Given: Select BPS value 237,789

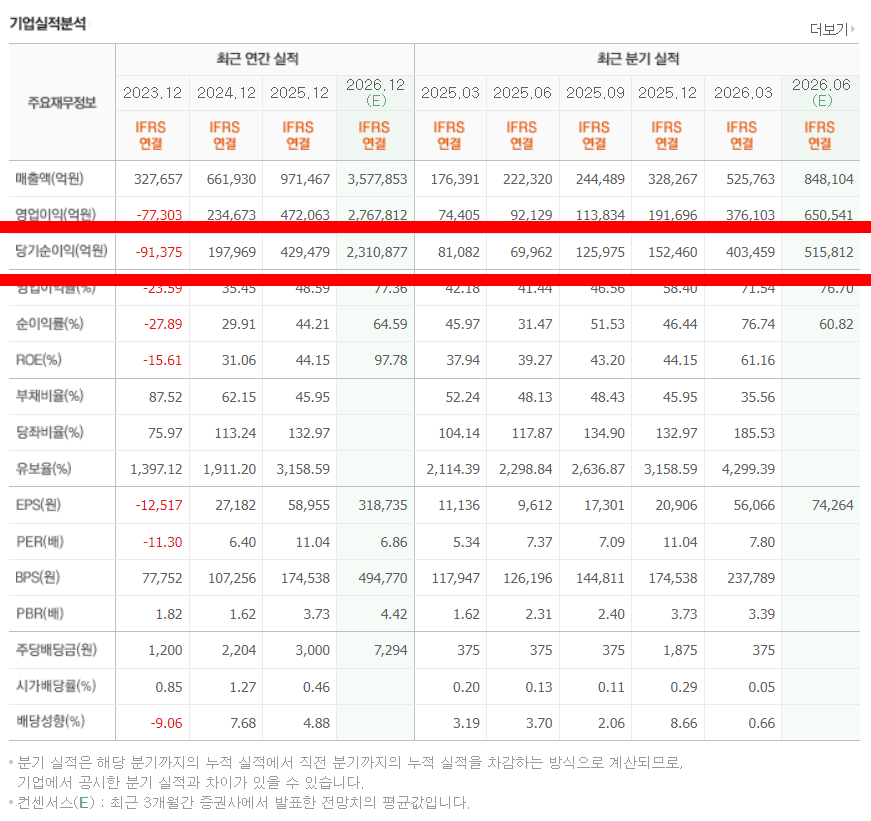Looking at the screenshot, I should click(x=751, y=578).
